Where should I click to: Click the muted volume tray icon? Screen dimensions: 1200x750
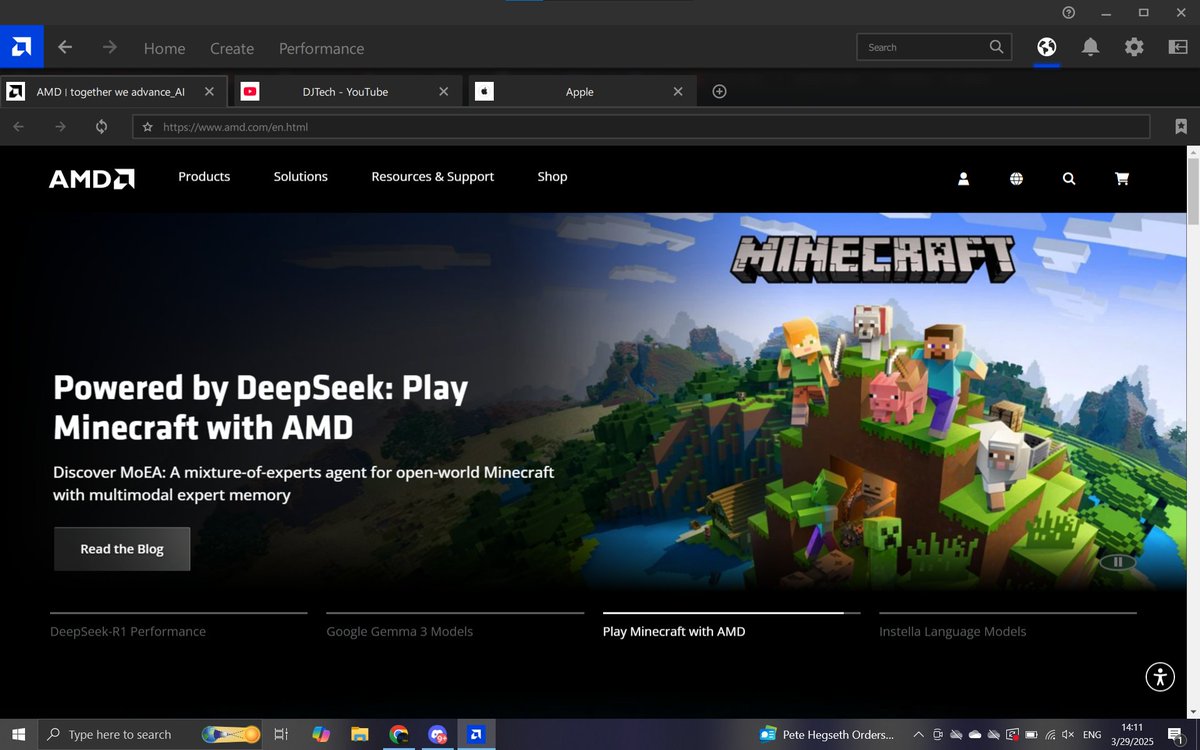(1069, 734)
